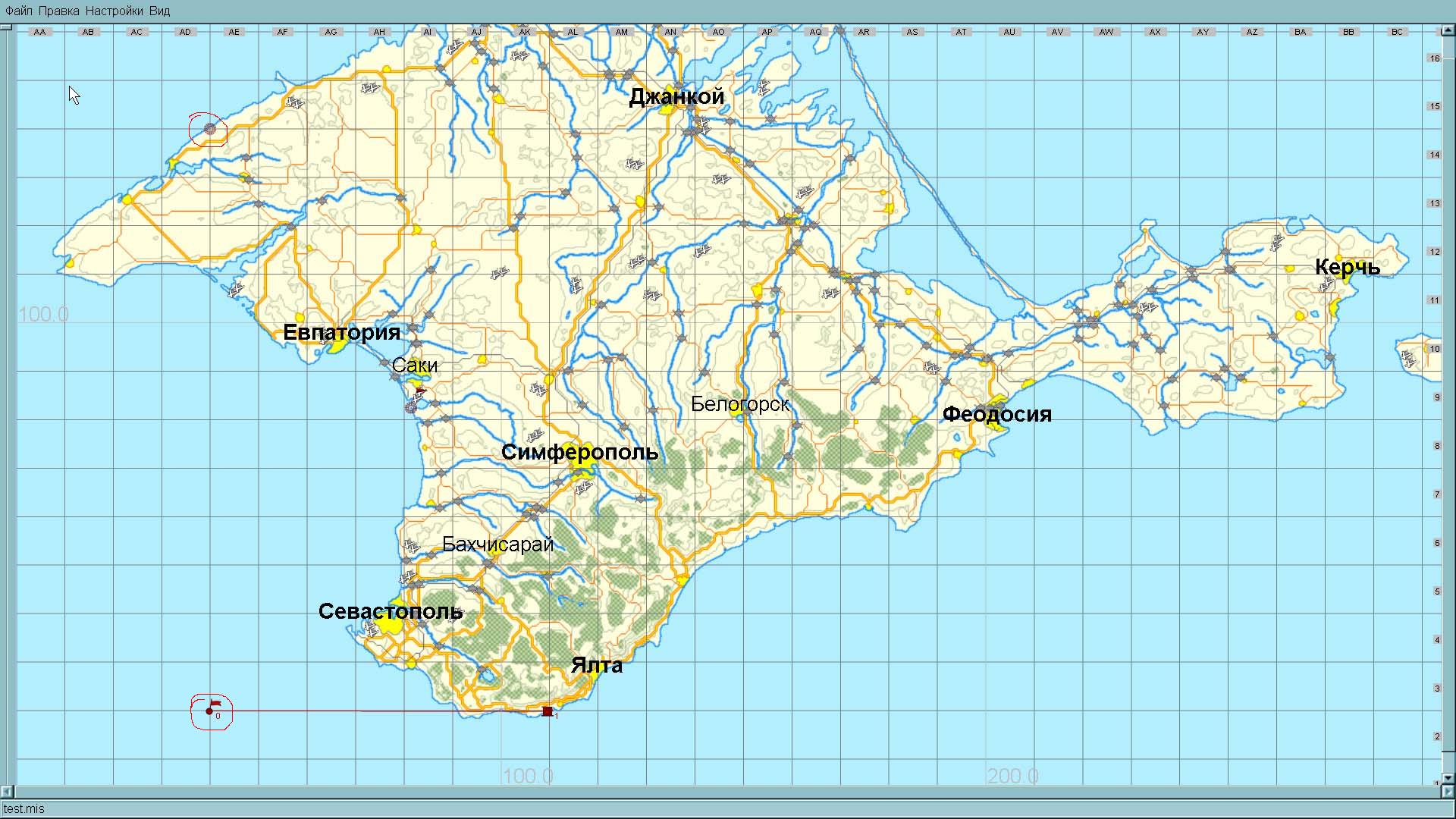
Task: Click the Симферополь city label
Action: (579, 453)
